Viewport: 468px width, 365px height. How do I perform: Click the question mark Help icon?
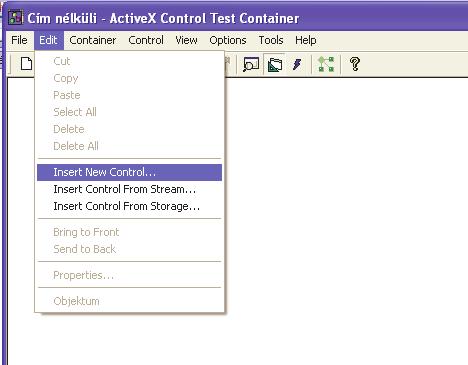point(355,64)
